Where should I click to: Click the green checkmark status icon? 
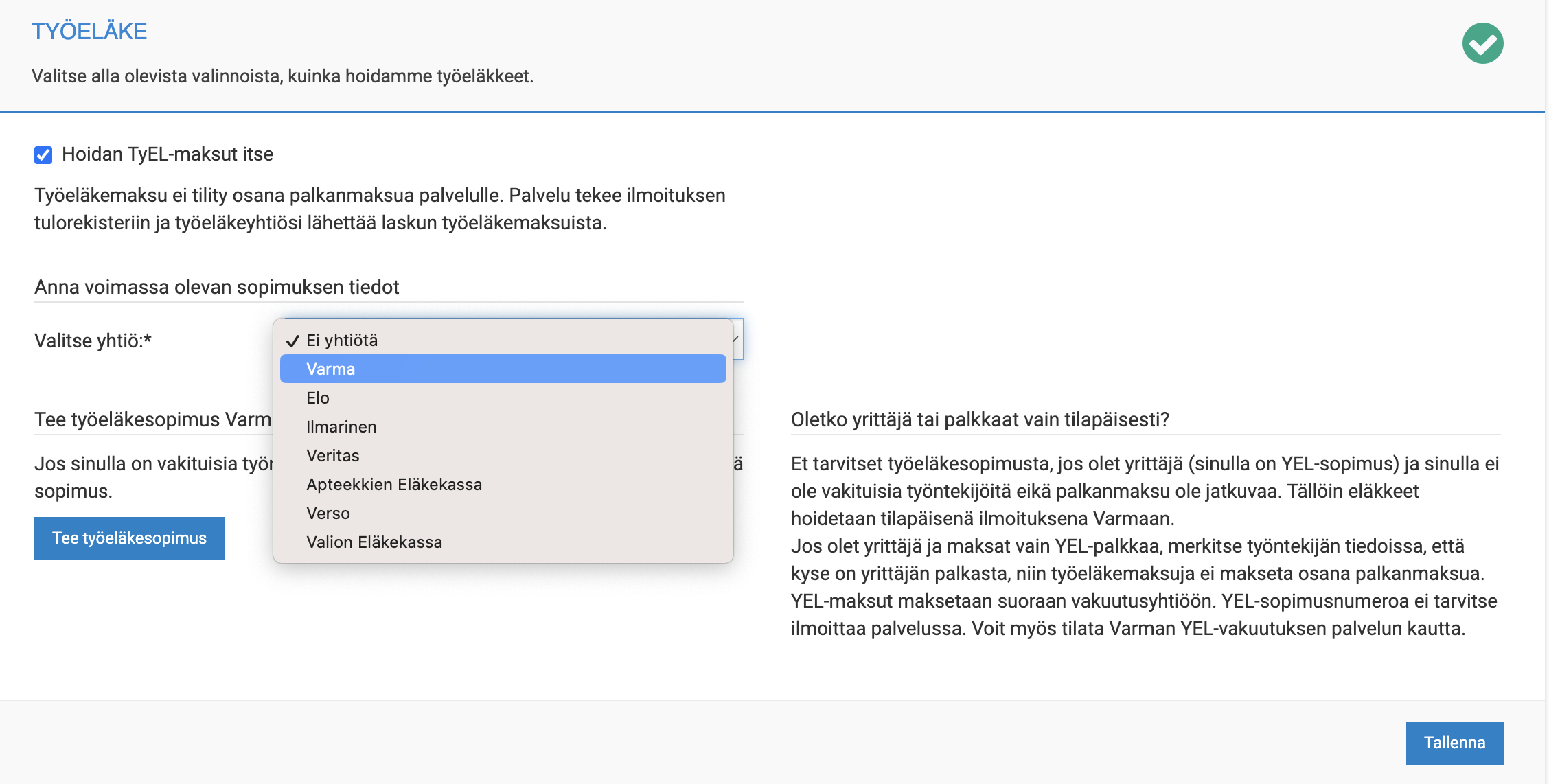[1483, 43]
